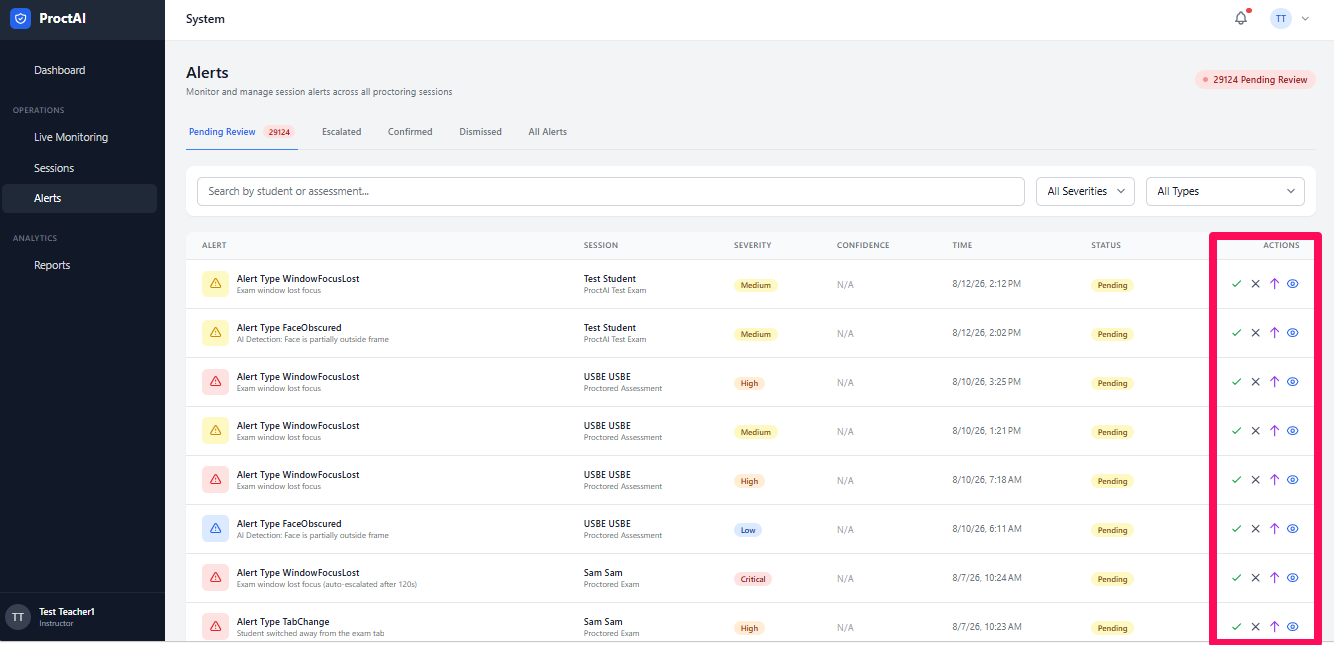This screenshot has width=1334, height=645.
Task: View details of the 6:11 AM alert
Action: (x=1292, y=529)
